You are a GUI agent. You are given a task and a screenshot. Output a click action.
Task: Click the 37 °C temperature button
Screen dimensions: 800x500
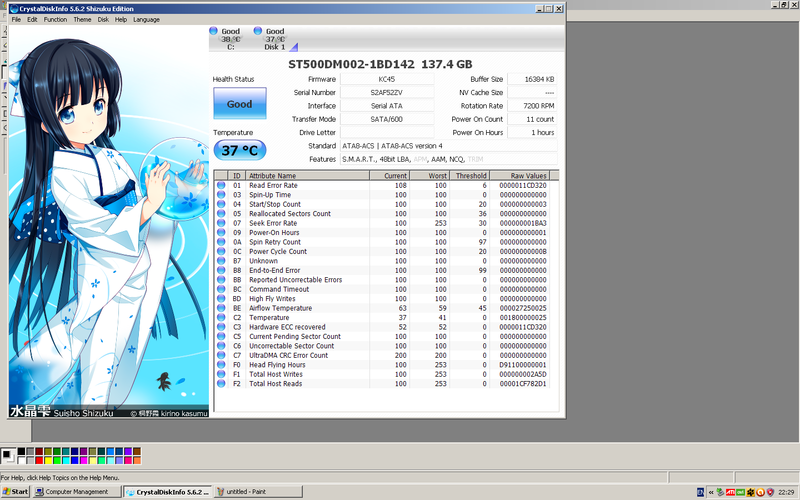240,150
